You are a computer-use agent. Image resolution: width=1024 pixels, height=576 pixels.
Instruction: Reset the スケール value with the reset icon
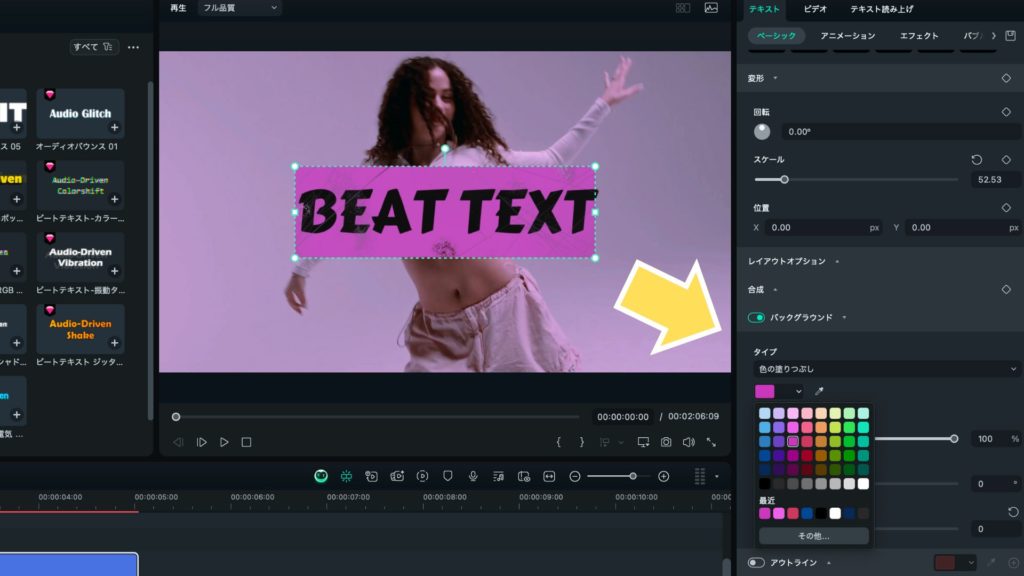click(977, 160)
